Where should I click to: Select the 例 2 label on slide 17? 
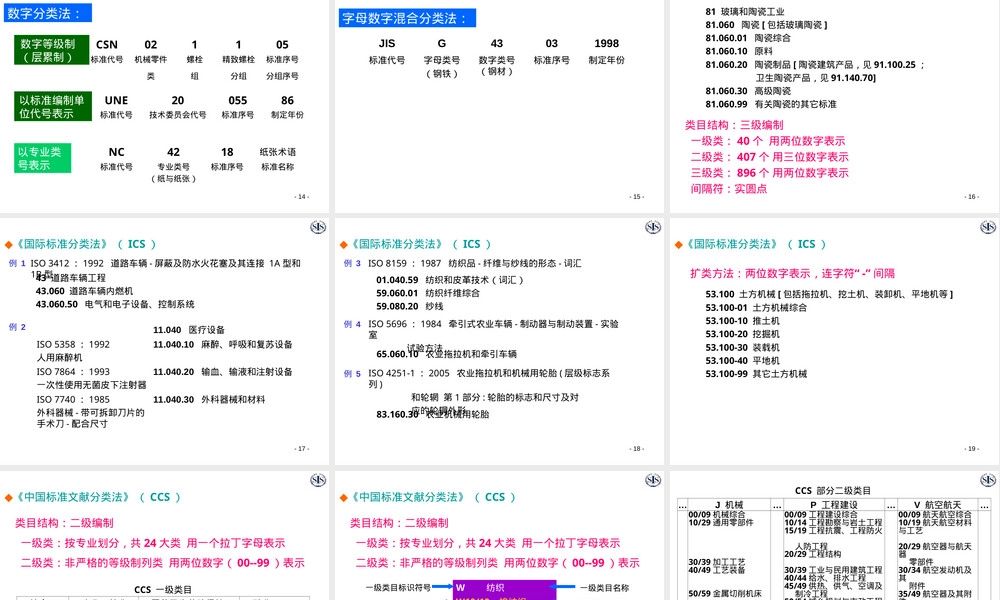point(17,327)
